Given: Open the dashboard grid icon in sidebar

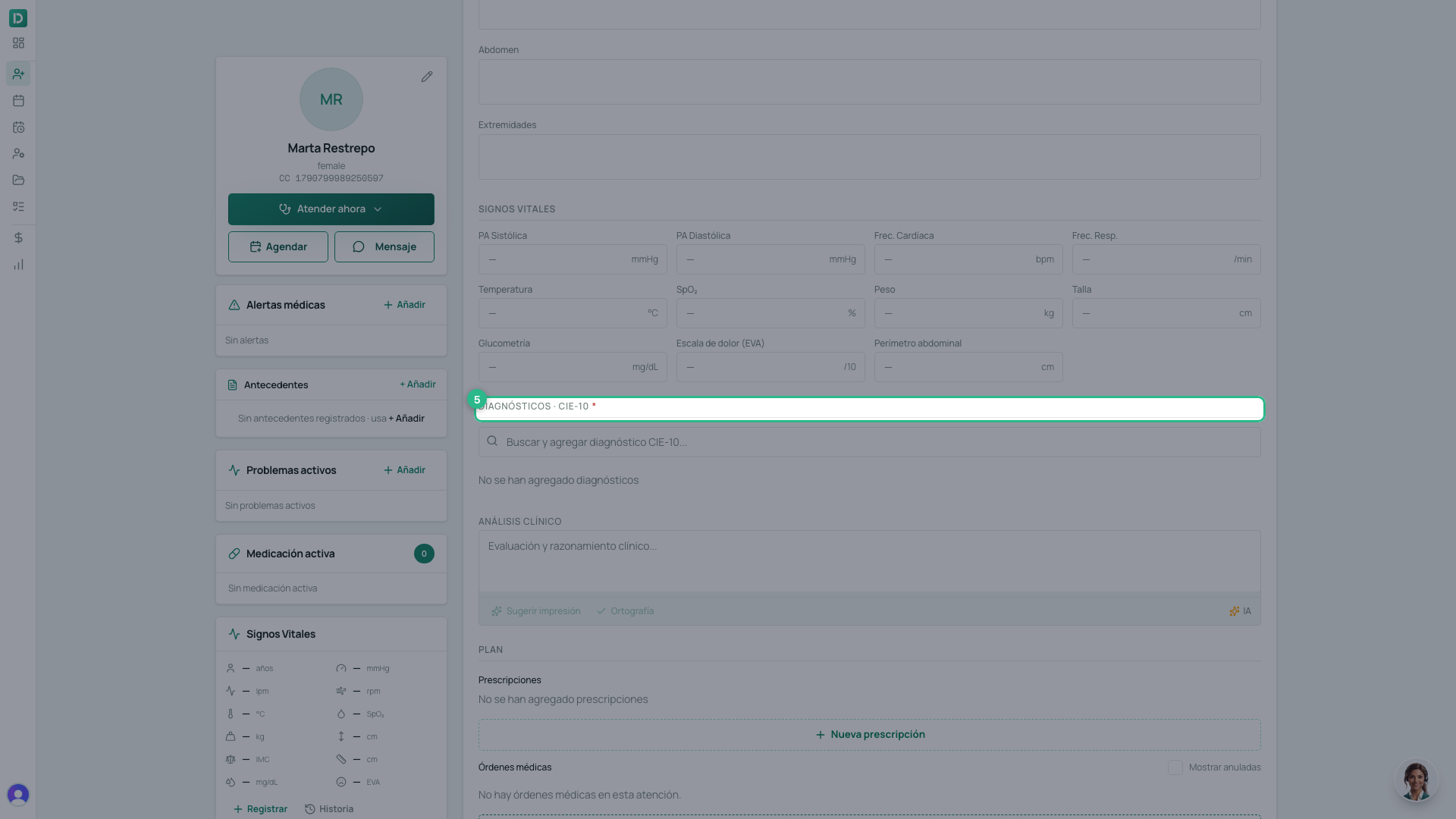Looking at the screenshot, I should (x=18, y=43).
